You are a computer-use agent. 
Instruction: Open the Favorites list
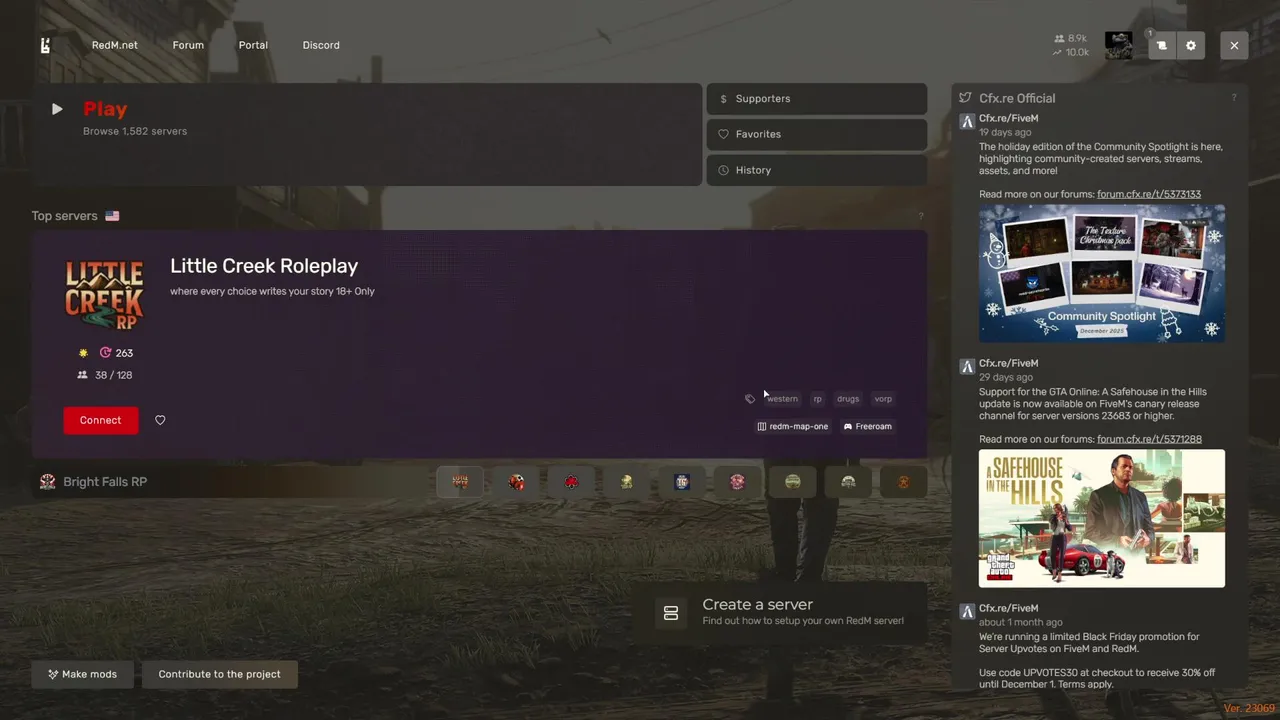pyautogui.click(x=817, y=134)
